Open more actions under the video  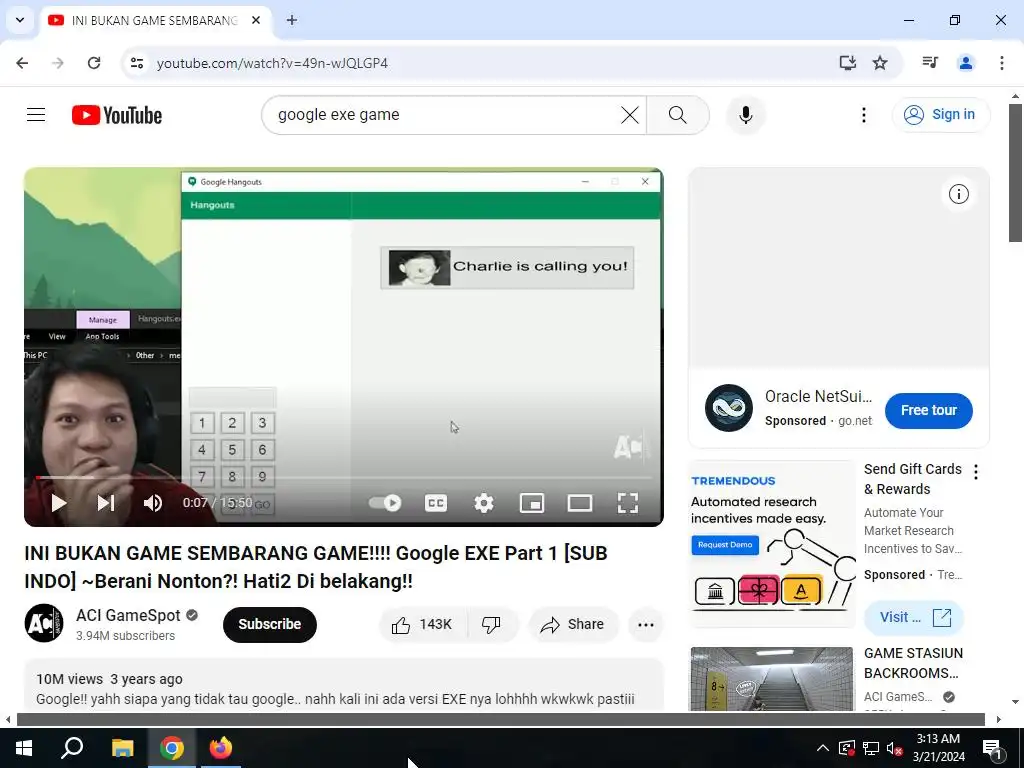click(x=646, y=625)
